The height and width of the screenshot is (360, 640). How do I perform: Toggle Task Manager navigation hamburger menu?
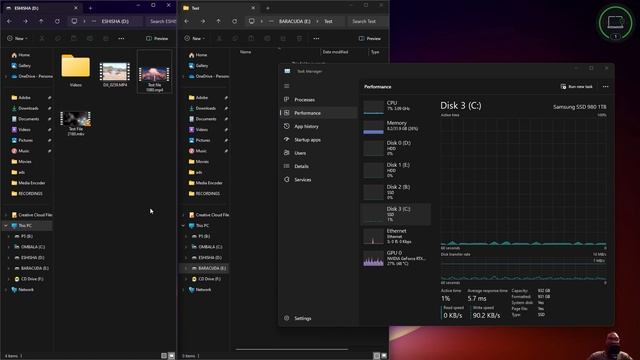(287, 86)
